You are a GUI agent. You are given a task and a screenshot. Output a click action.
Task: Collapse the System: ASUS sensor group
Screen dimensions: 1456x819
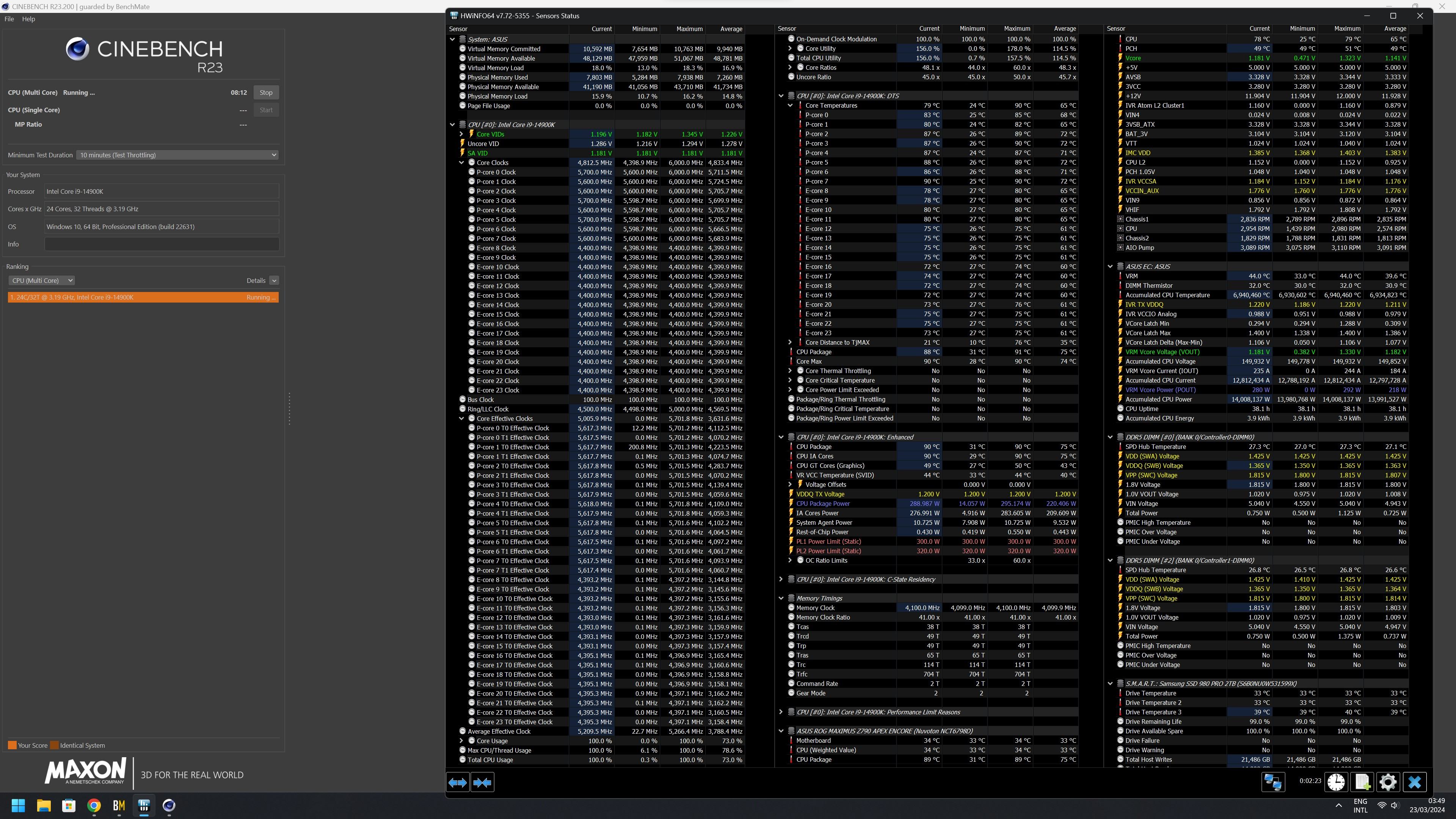[452, 39]
